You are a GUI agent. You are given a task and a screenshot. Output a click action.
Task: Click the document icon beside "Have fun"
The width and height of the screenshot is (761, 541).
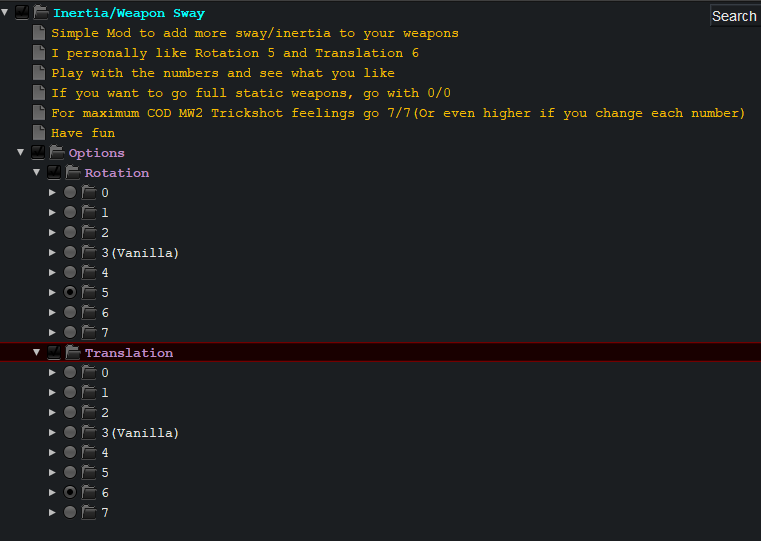[x=39, y=133]
